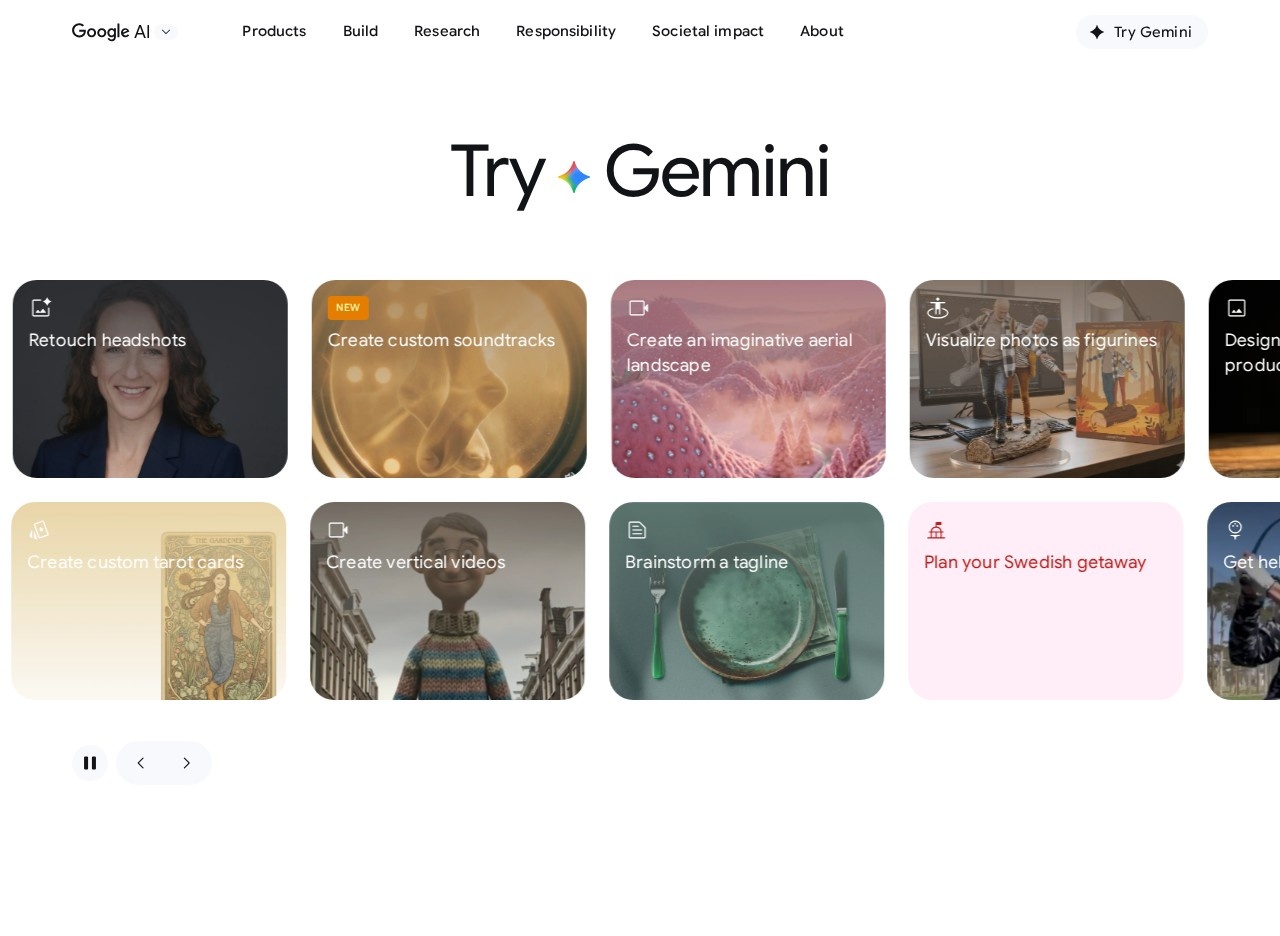
Task: Click the NEW badge on soundtracks card
Action: 348,308
